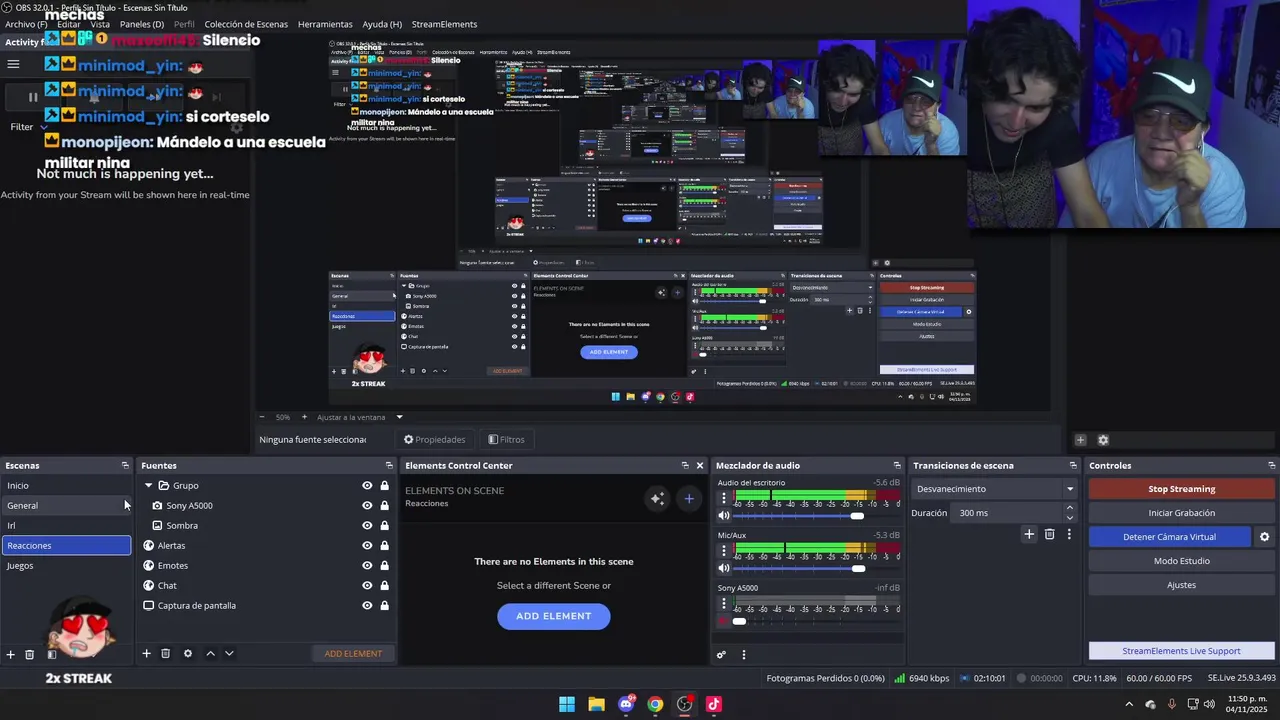This screenshot has width=1280, height=720.
Task: Mute the Mic/Aux speaker
Action: click(724, 569)
